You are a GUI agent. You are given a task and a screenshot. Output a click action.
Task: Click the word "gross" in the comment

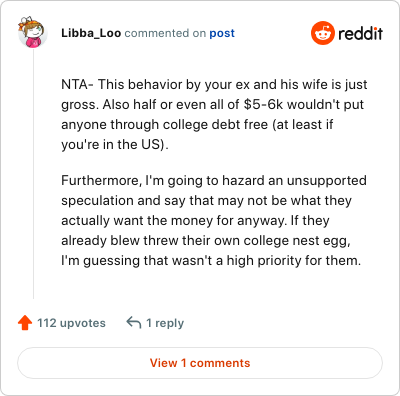[80, 105]
